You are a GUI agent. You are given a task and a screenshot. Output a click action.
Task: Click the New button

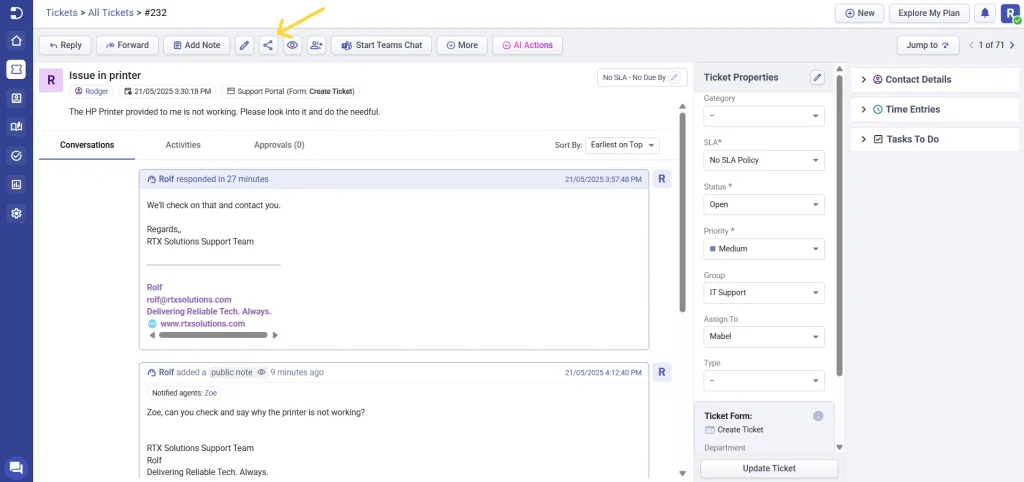pyautogui.click(x=859, y=13)
